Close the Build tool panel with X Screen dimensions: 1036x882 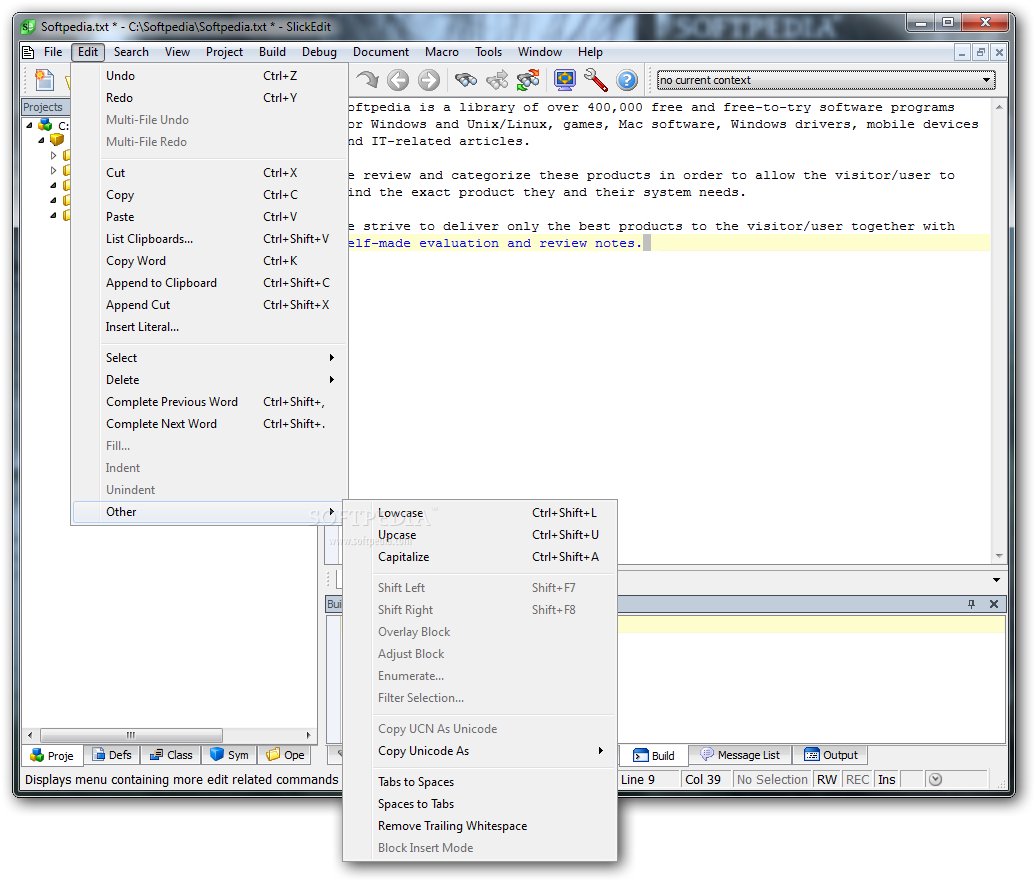coord(994,604)
